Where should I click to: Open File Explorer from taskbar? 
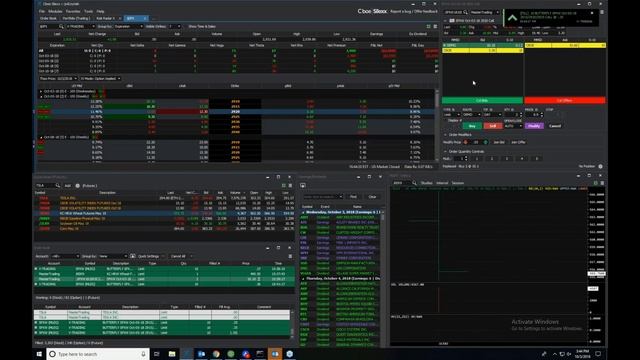(172, 354)
